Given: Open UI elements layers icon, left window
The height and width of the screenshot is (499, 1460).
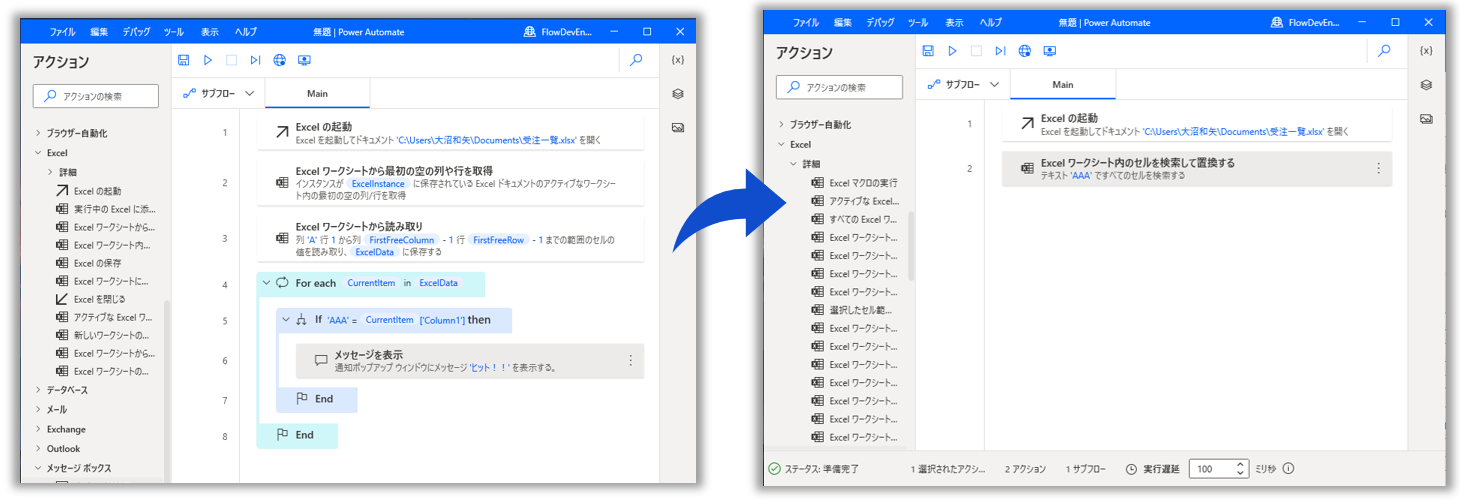Looking at the screenshot, I should tap(678, 94).
